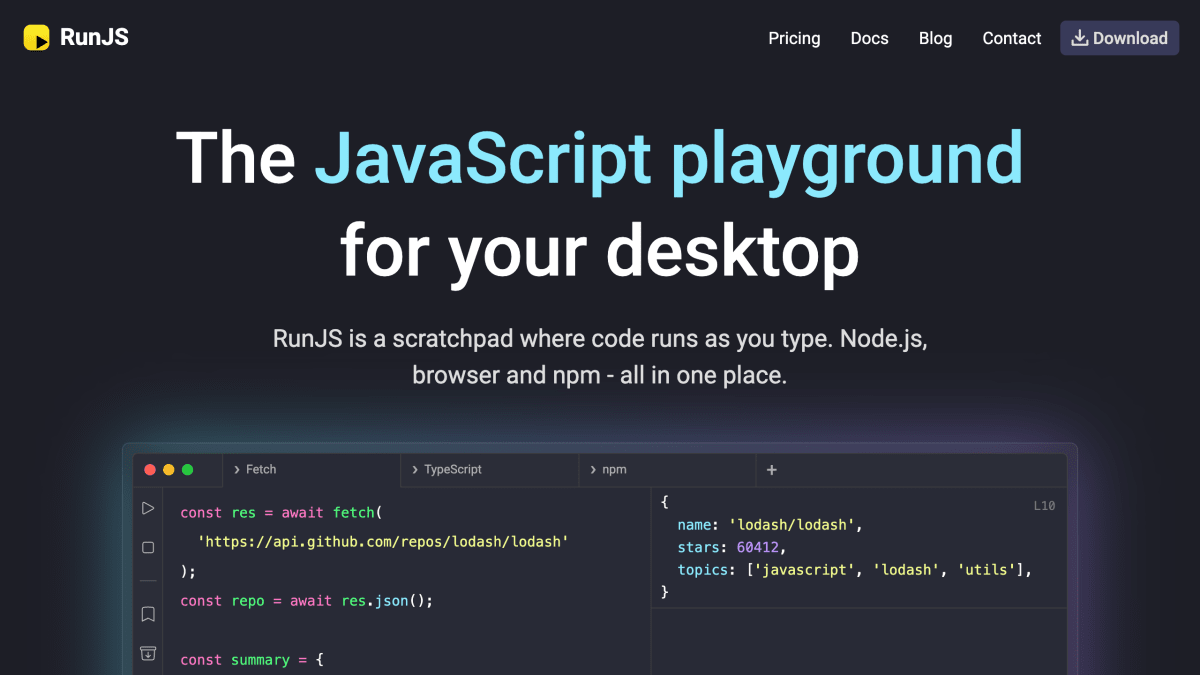Click the name 'lodash/lodash' output line
Screen dimensions: 1200x675
pyautogui.click(x=769, y=524)
